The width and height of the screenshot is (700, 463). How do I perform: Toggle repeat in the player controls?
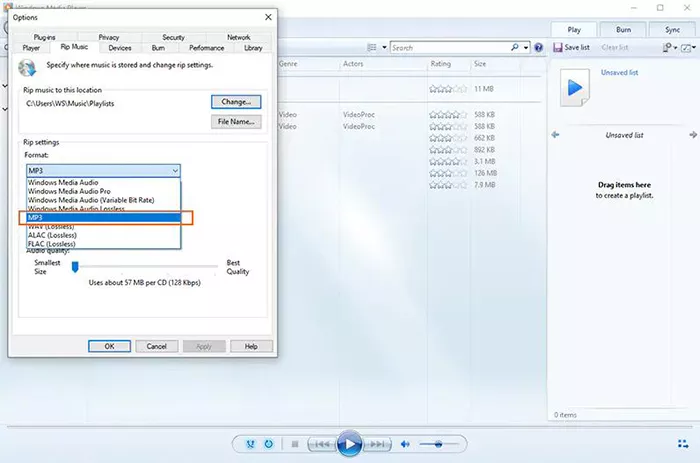tap(268, 444)
